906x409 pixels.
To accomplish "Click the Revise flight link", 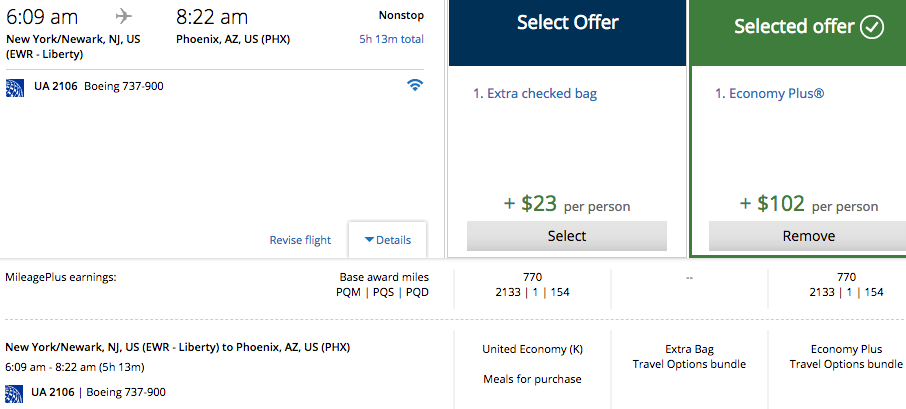I will click(x=300, y=240).
